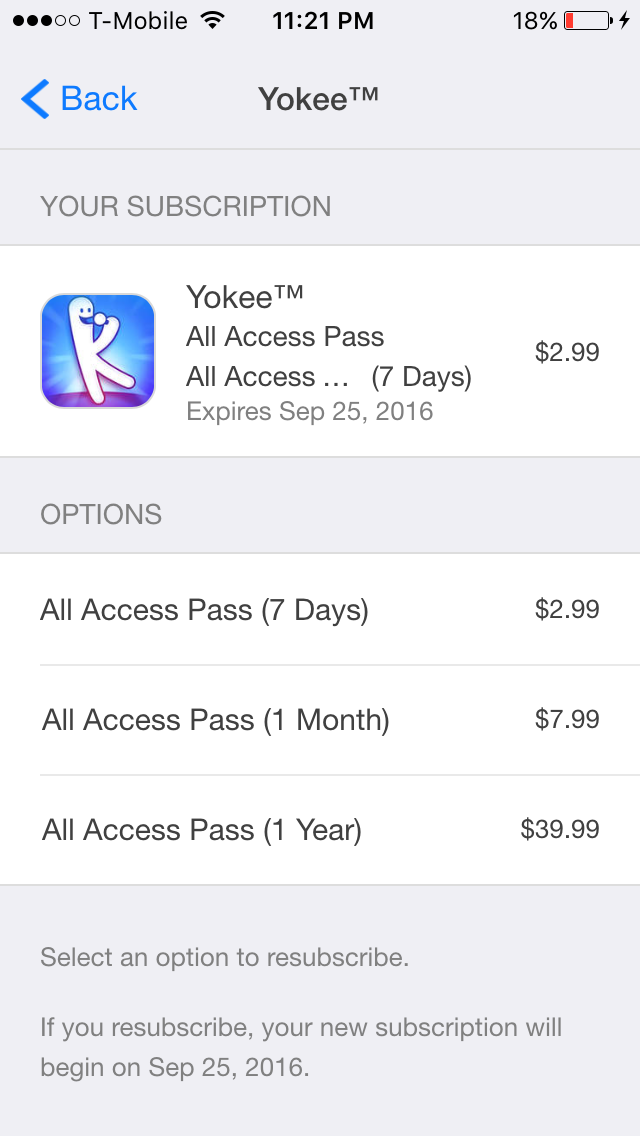Image resolution: width=640 pixels, height=1136 pixels.
Task: Go back using the Back label
Action: pos(98,99)
